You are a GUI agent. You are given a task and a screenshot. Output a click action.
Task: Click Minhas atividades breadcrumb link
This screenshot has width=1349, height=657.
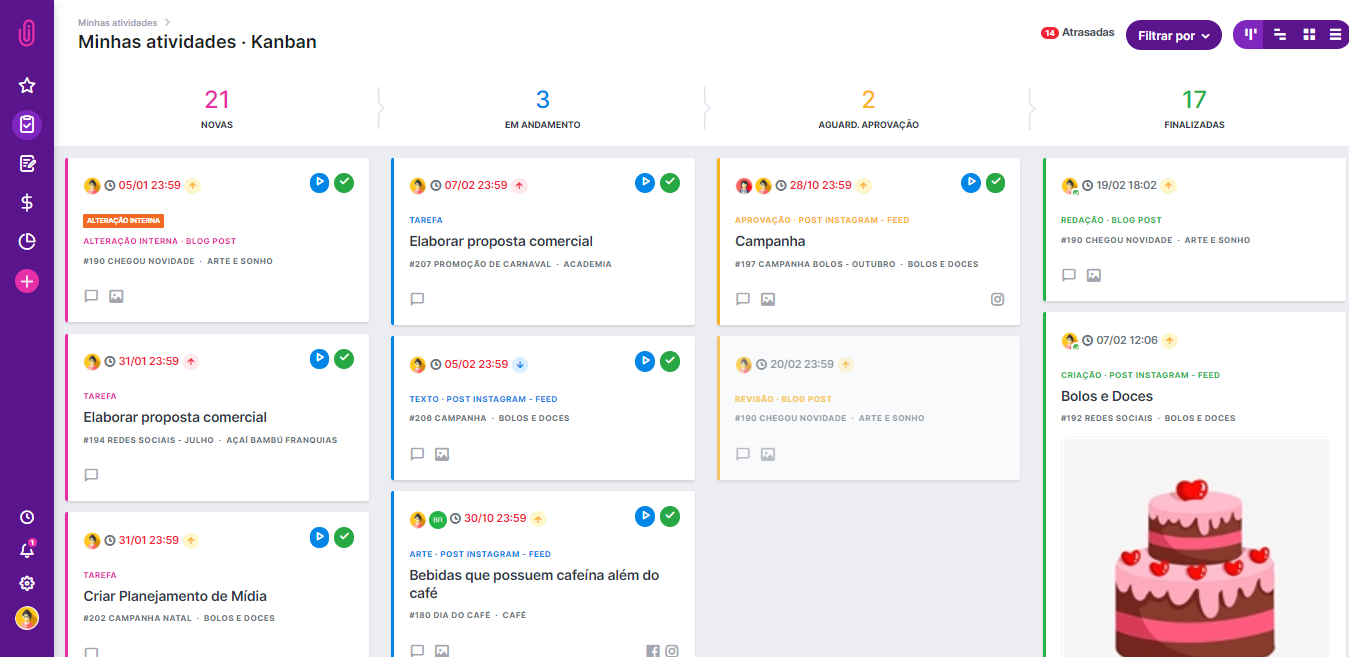117,22
